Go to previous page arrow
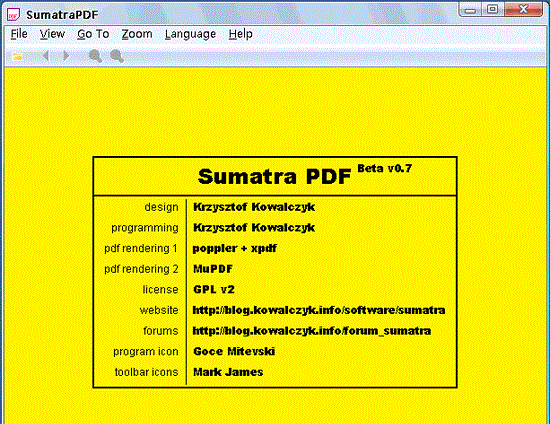Screen dimensions: 550x424 tap(46, 56)
